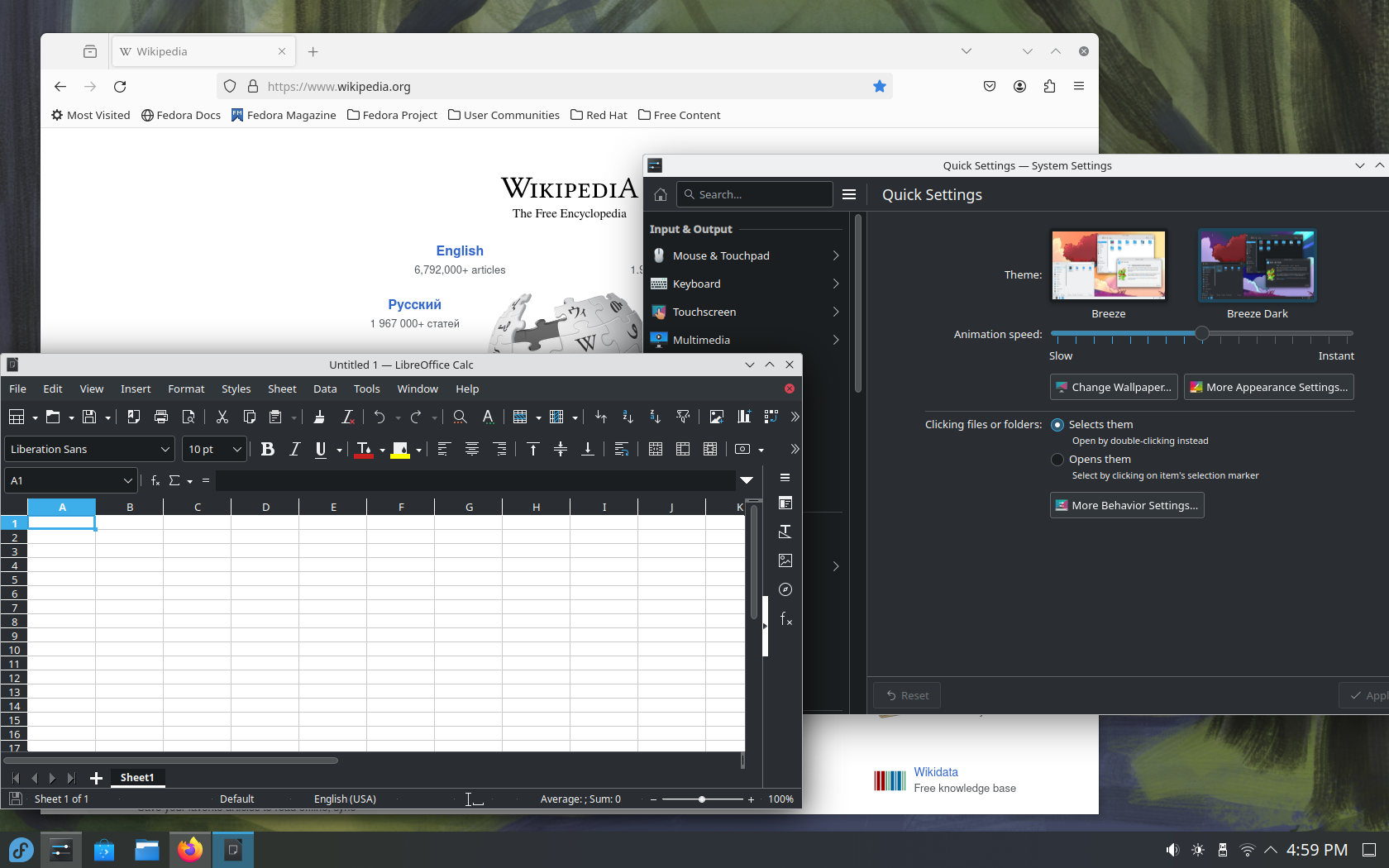Insert image via Calc toolbar
Image resolution: width=1389 pixels, height=868 pixels.
[x=717, y=417]
